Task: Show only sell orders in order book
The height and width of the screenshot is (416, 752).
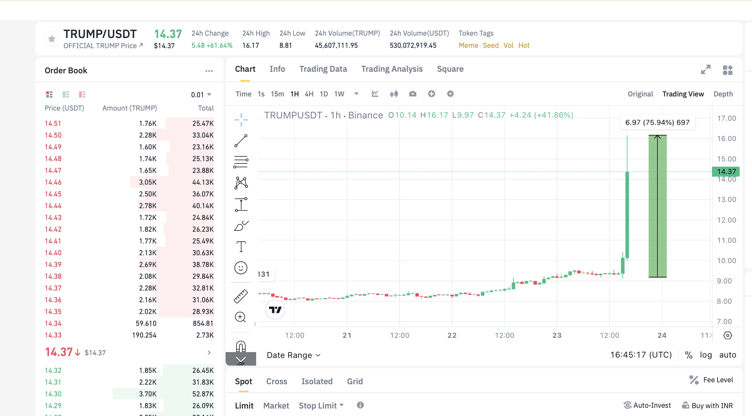Action: point(82,95)
